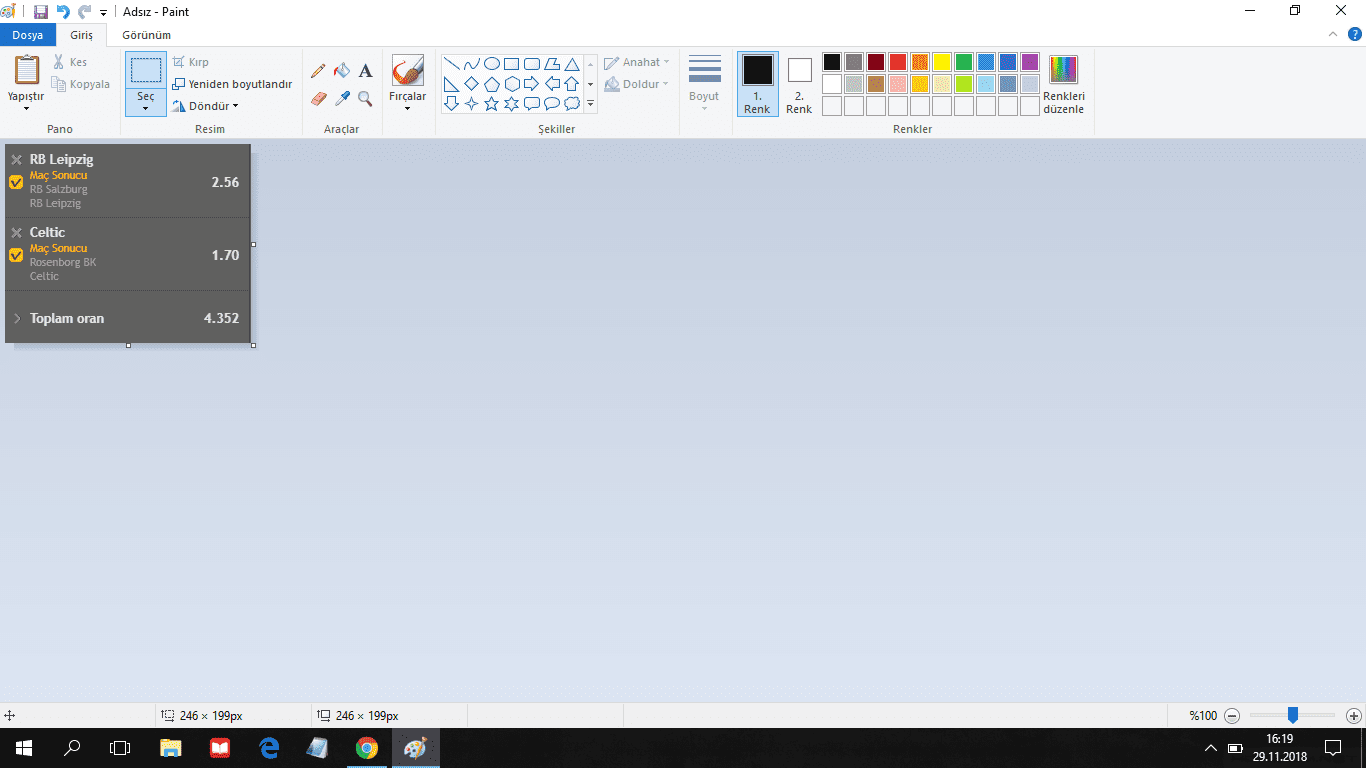The height and width of the screenshot is (768, 1366).
Task: Click the zoom in plus button
Action: [1354, 716]
